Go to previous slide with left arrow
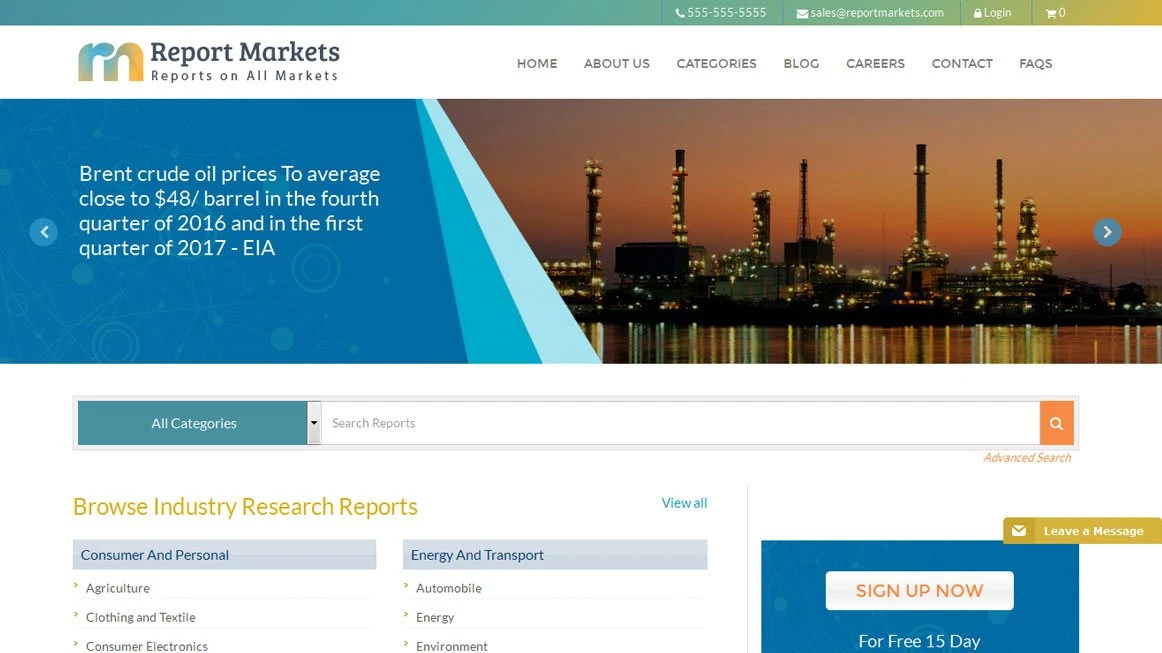The image size is (1162, 653). point(43,232)
